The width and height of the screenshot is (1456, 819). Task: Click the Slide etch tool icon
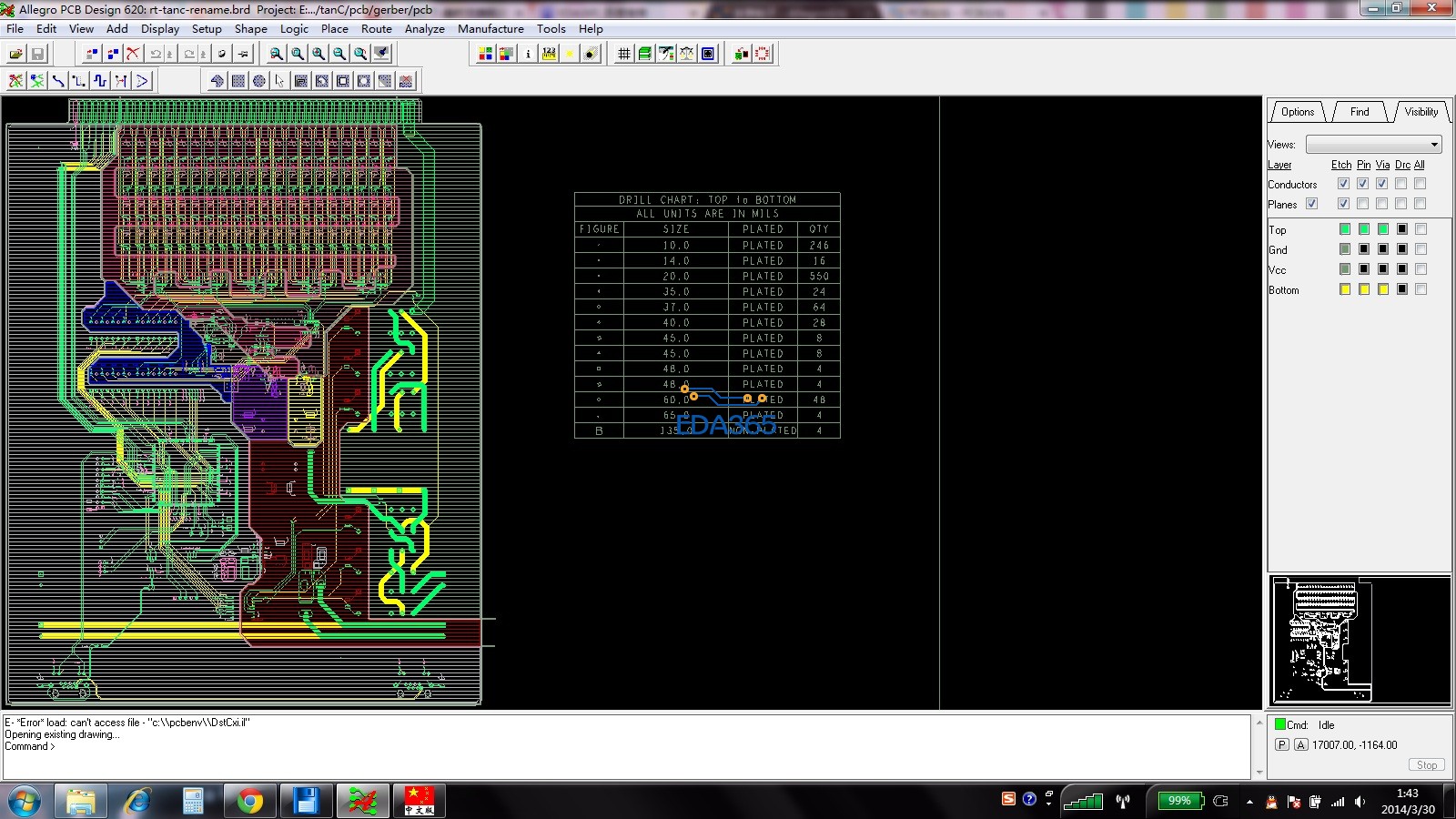pos(79,81)
